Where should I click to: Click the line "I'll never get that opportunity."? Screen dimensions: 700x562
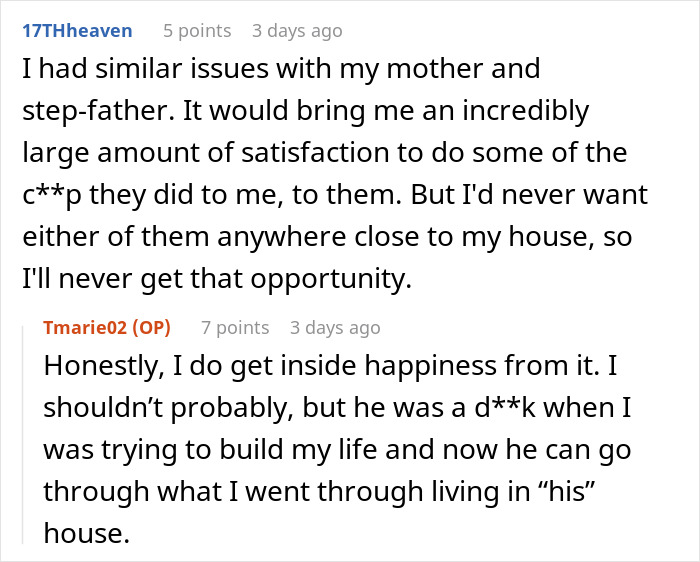217,279
